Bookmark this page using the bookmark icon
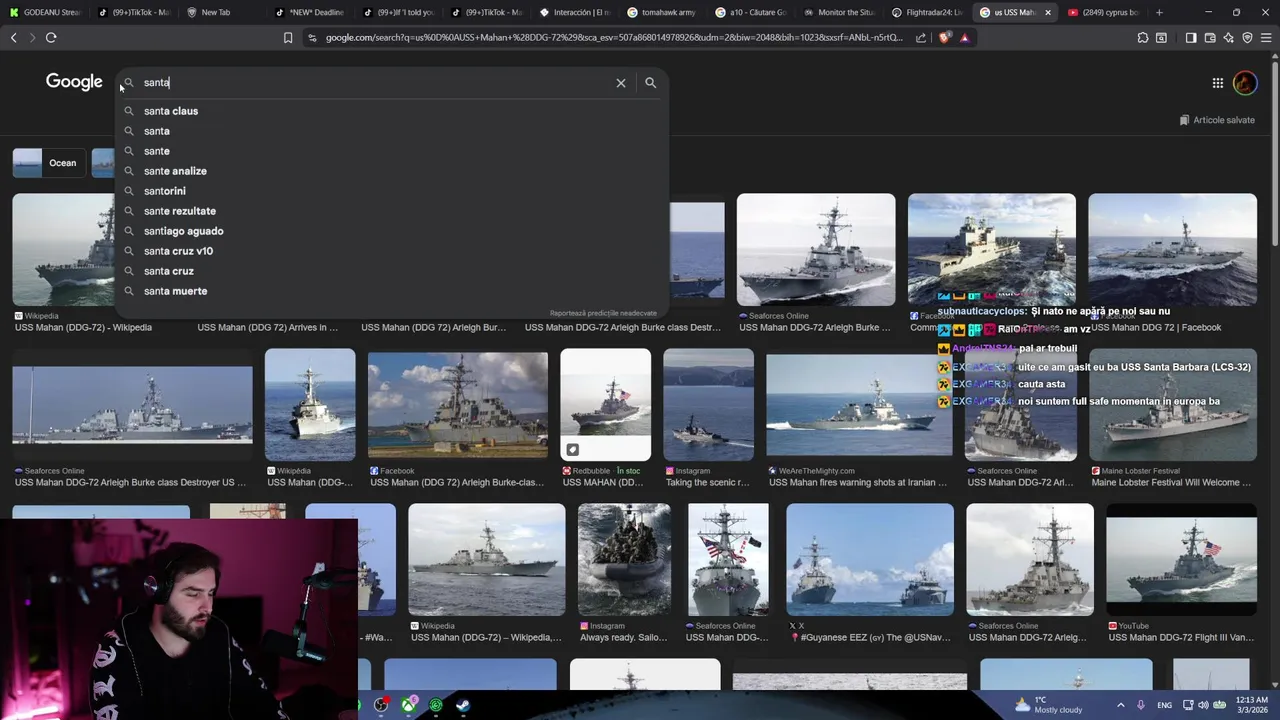 coord(288,38)
